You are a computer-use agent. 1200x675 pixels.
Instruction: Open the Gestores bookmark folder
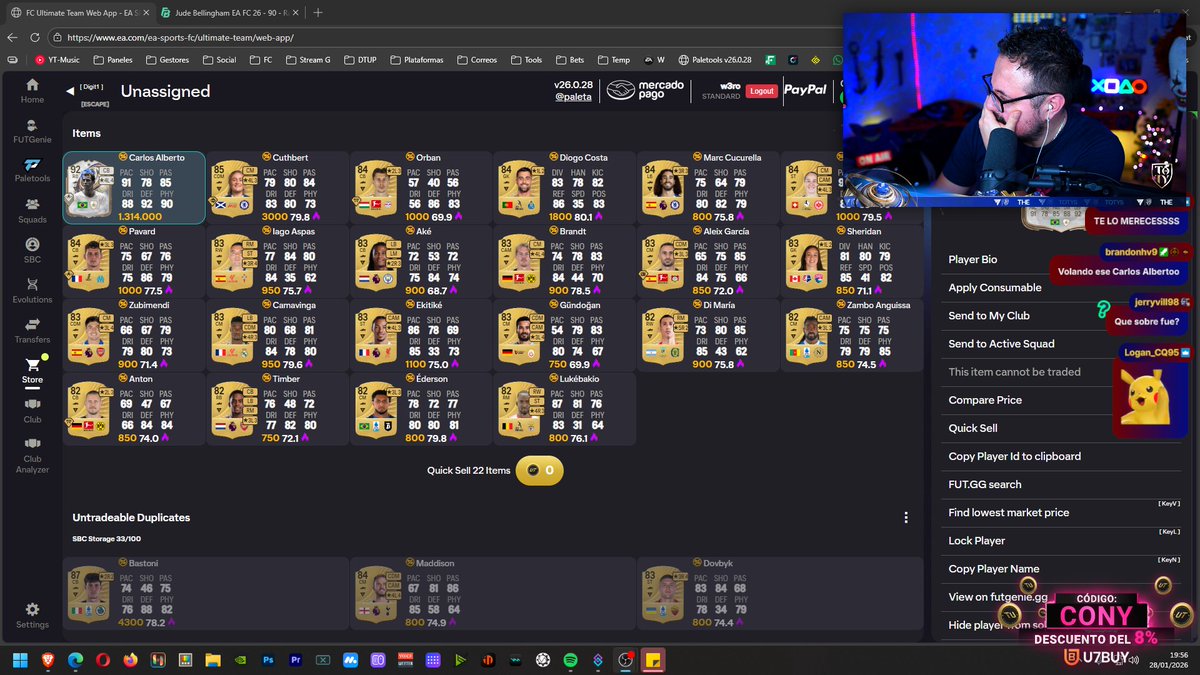tap(167, 60)
